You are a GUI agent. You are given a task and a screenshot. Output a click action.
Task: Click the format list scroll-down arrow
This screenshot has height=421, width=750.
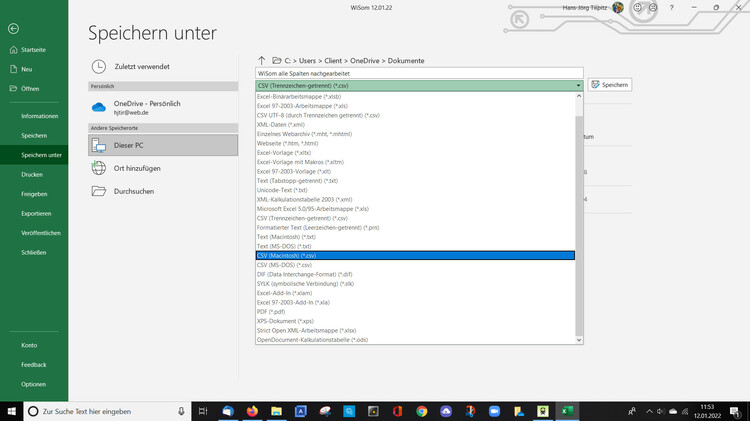pos(579,340)
